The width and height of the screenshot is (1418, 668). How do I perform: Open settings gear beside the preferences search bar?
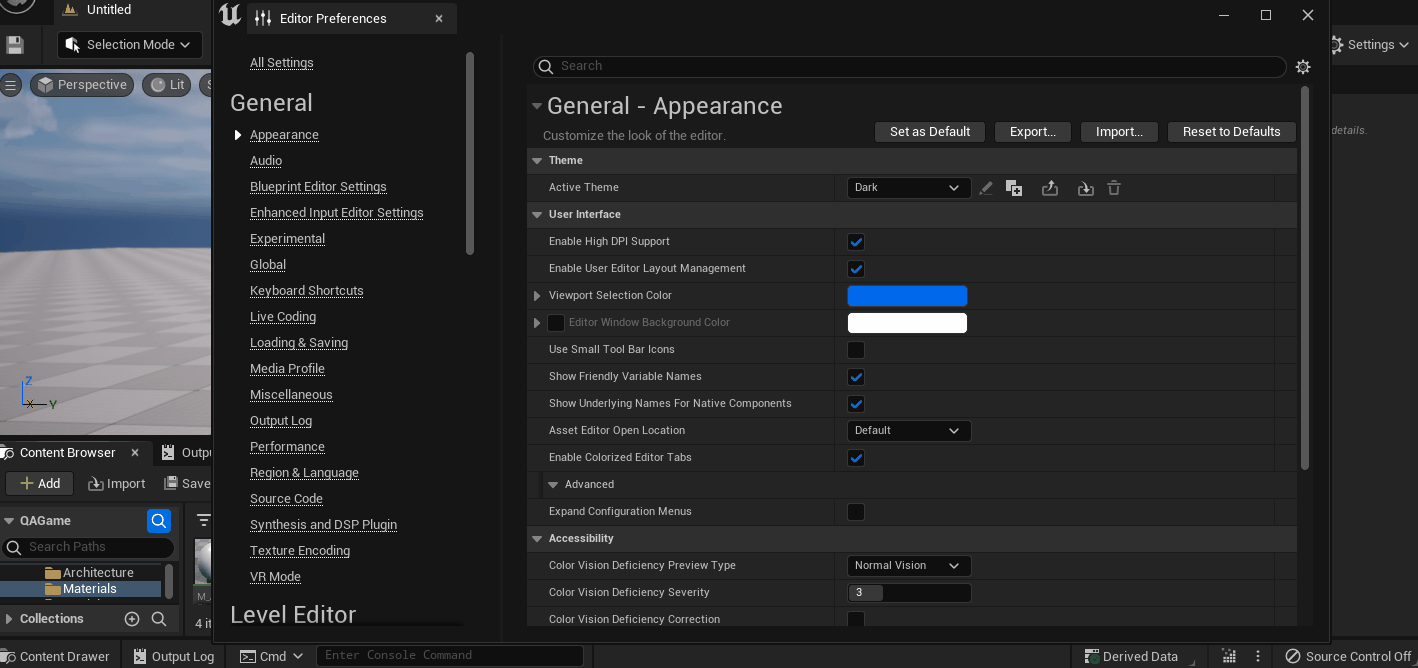tap(1303, 66)
